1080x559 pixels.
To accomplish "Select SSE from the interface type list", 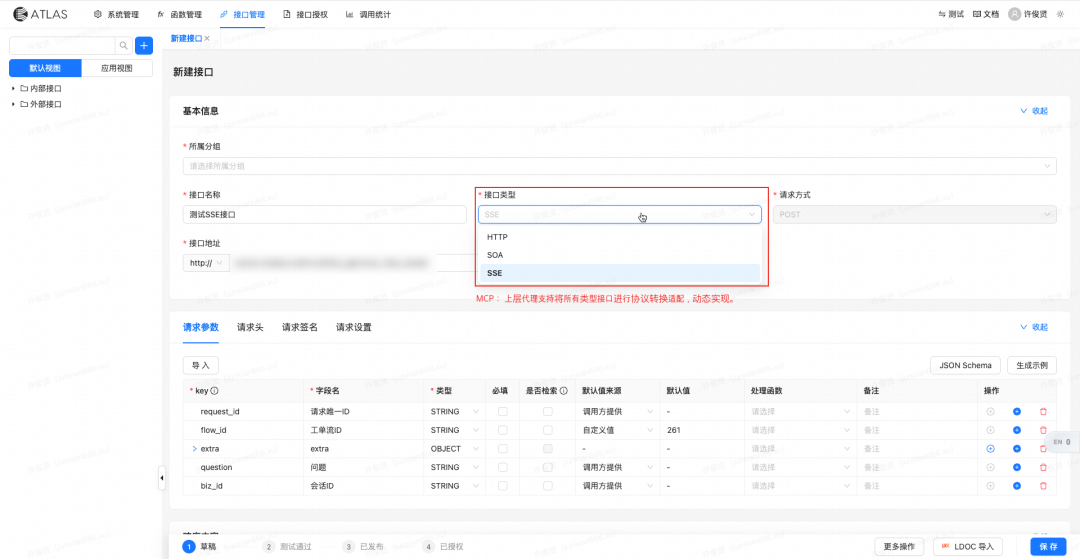I will tap(620, 273).
